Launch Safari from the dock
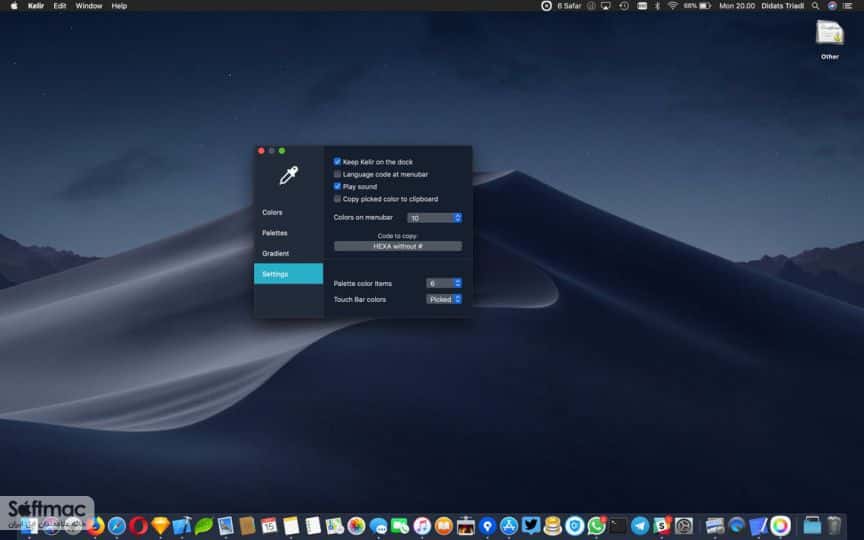 tap(117, 526)
